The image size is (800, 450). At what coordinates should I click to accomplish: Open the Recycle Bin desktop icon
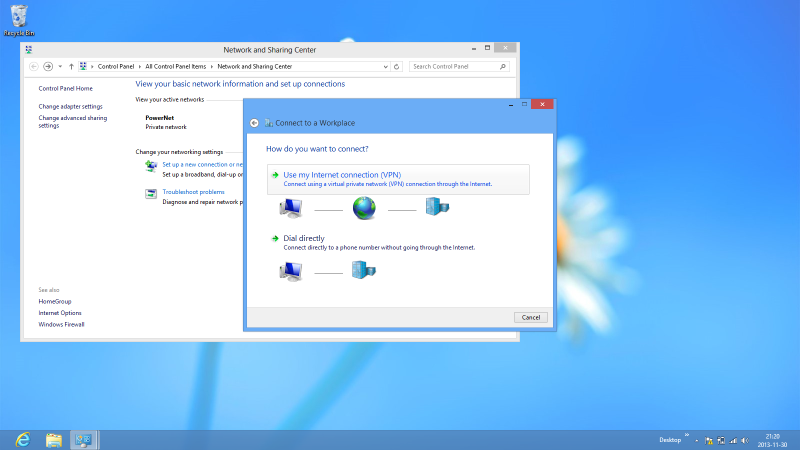[x=18, y=15]
